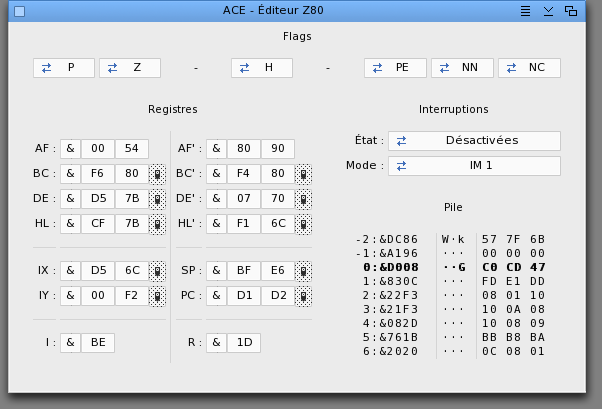602x409 pixels.
Task: Click memory icon next to HL' register
Action: click(x=303, y=224)
